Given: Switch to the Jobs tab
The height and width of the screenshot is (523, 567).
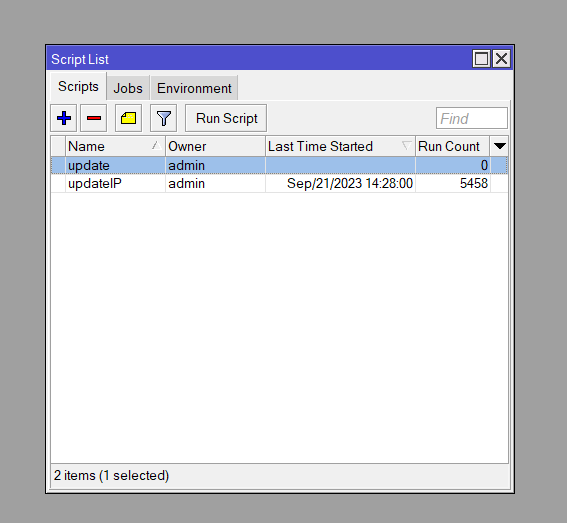Looking at the screenshot, I should [x=128, y=88].
